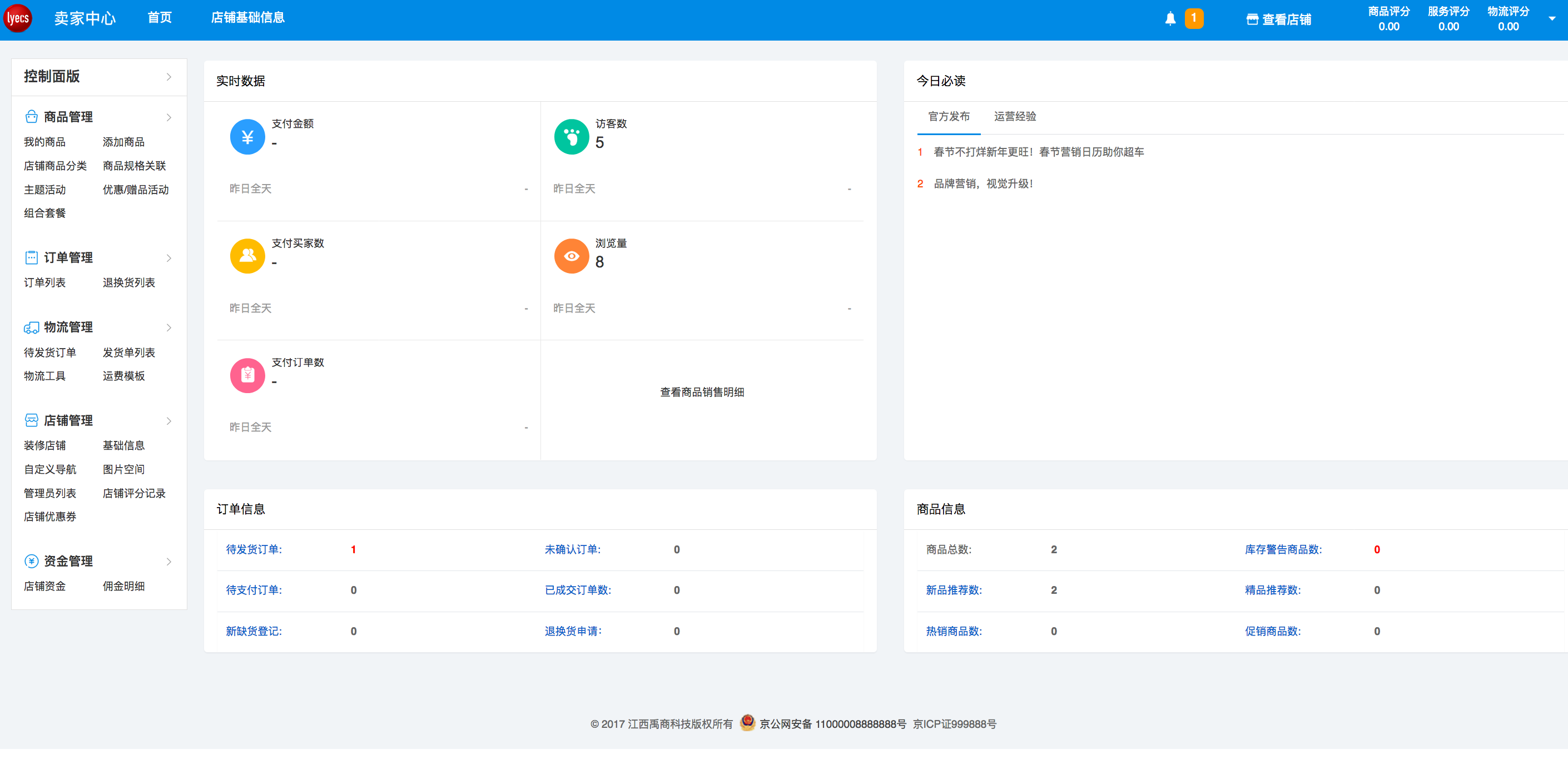Open 装修店铺 in sidebar

pos(44,445)
